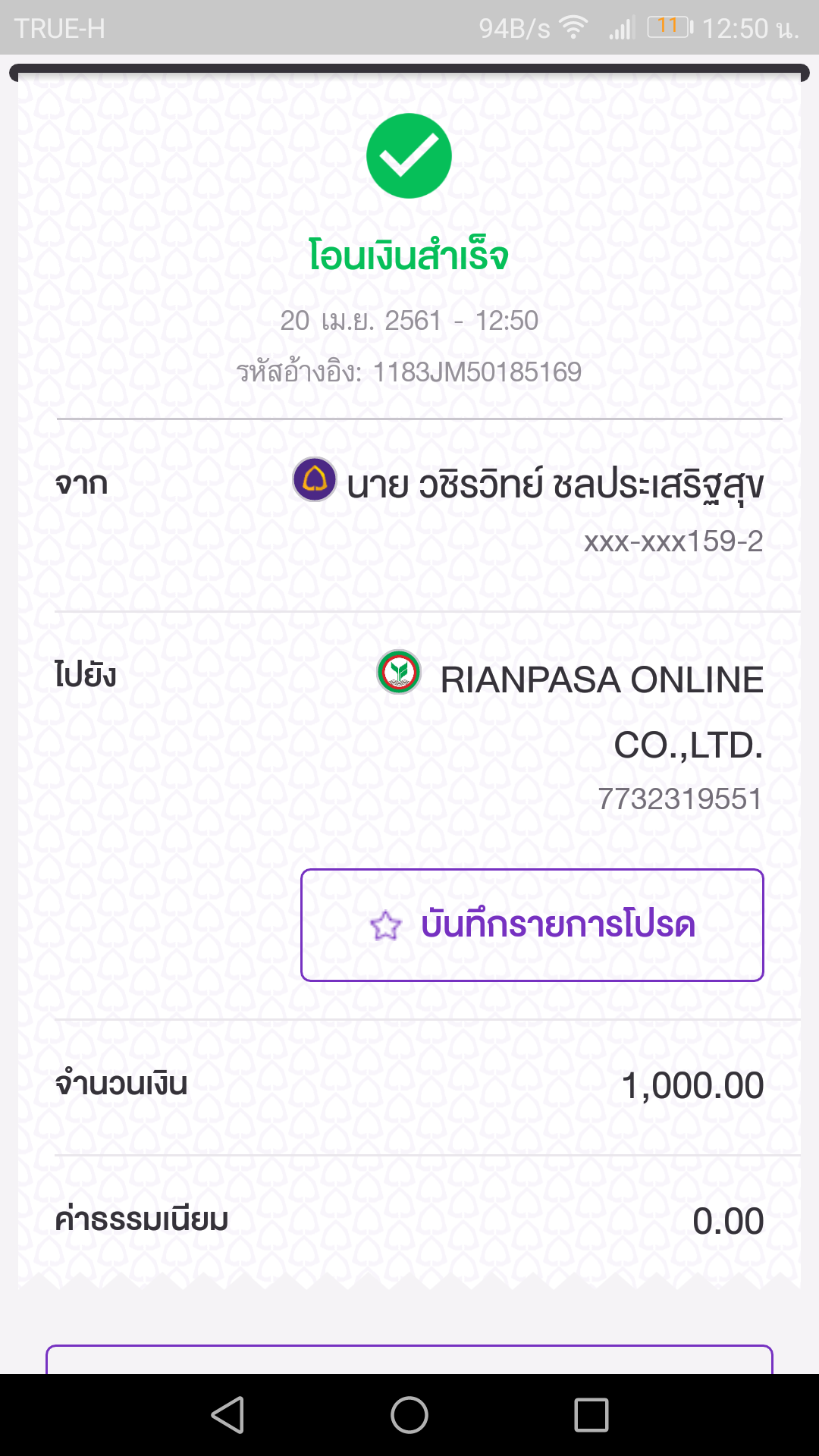Tap the cellular signal bars icon

[x=622, y=29]
